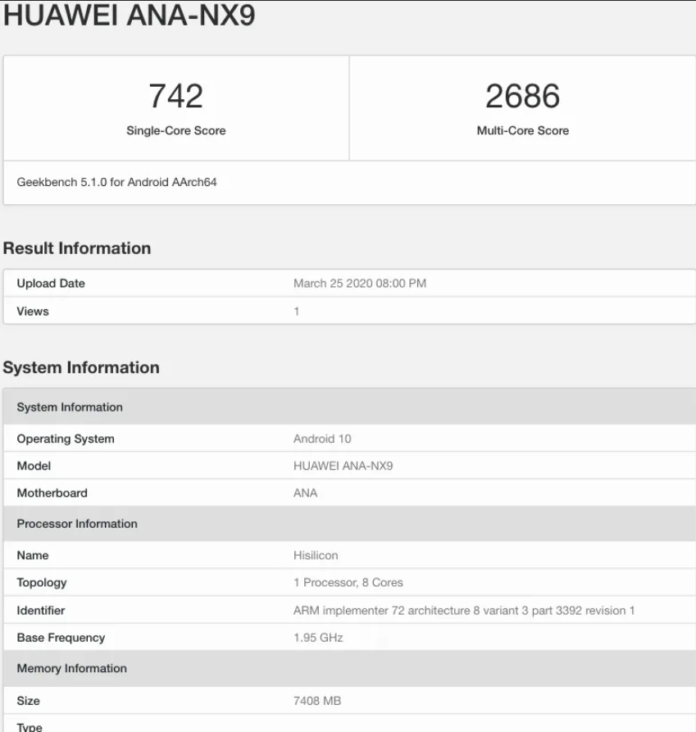Click the HUAWEI ANA-NX9 page title

129,17
